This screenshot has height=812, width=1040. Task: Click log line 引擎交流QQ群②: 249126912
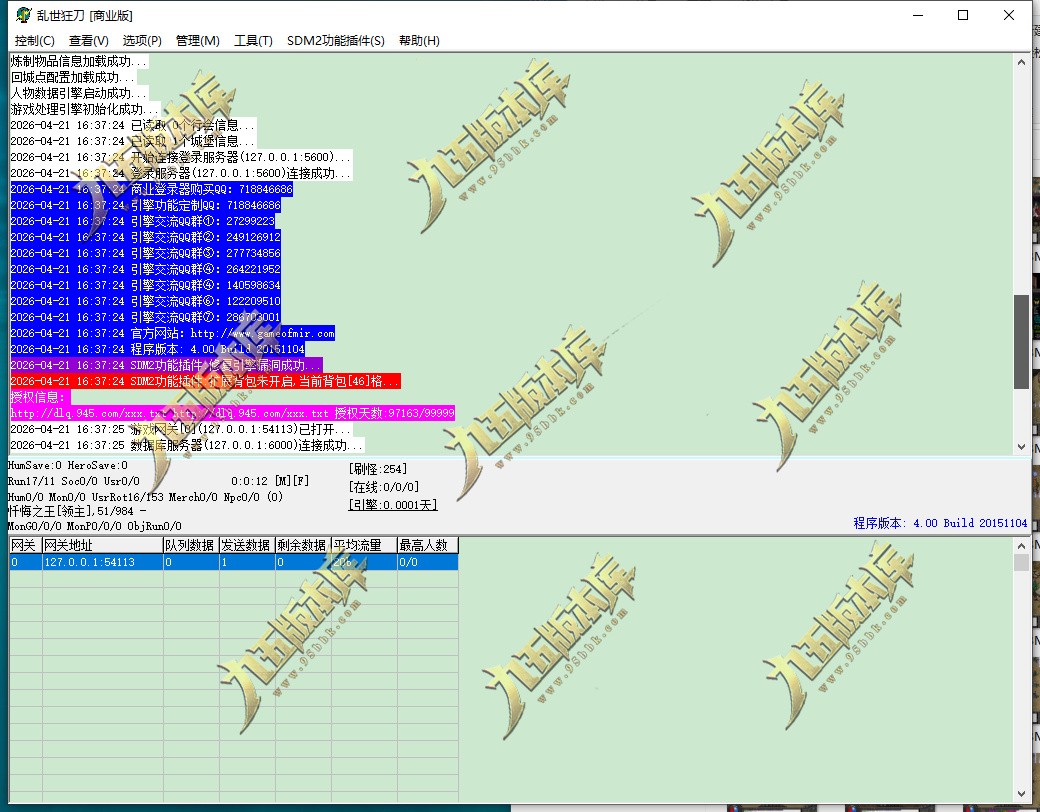tap(145, 237)
